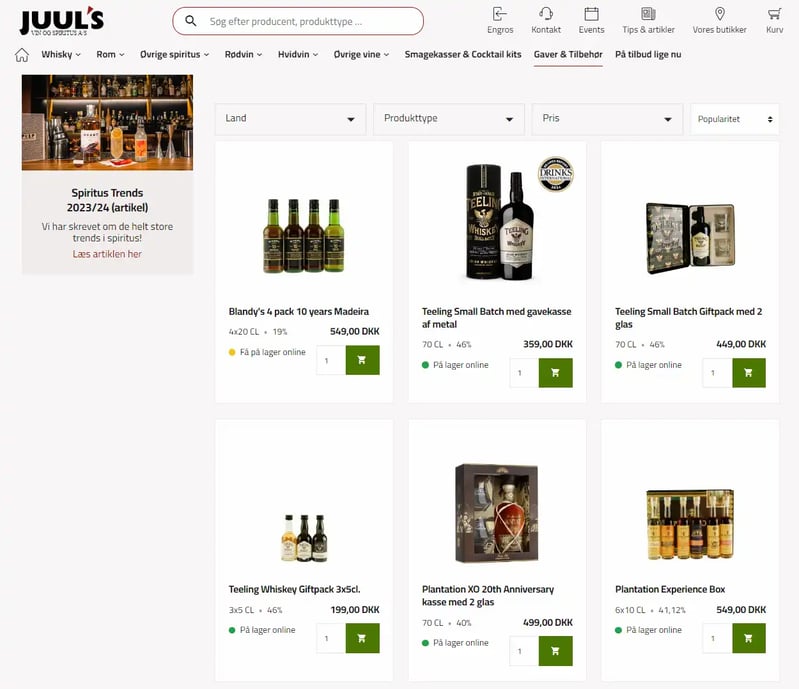Click the Juul's logo
Image resolution: width=799 pixels, height=689 pixels.
62,21
